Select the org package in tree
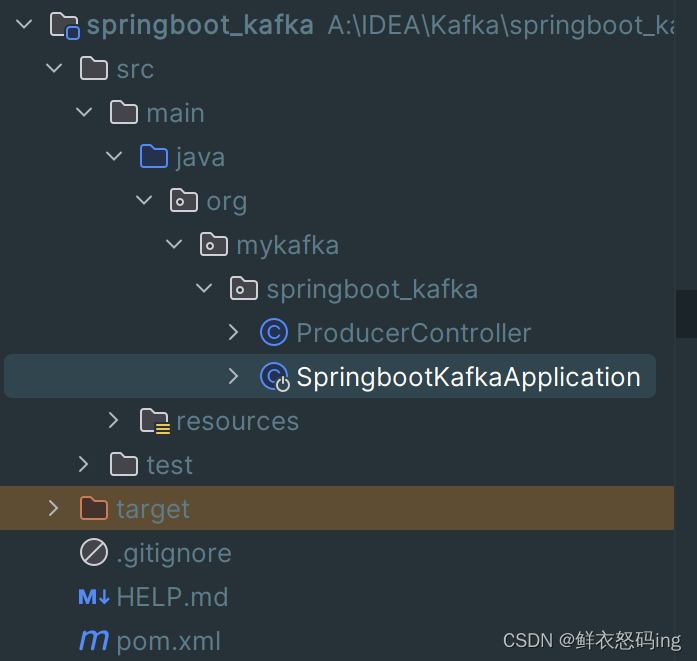Viewport: 697px width, 661px height. 226,201
